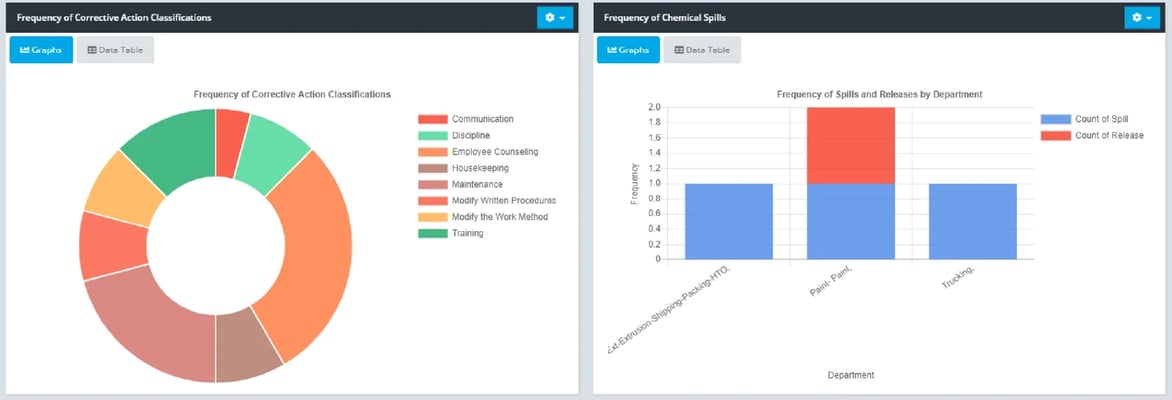Click Training legend color swatch
Screen dimensions: 1172x400
tap(432, 233)
